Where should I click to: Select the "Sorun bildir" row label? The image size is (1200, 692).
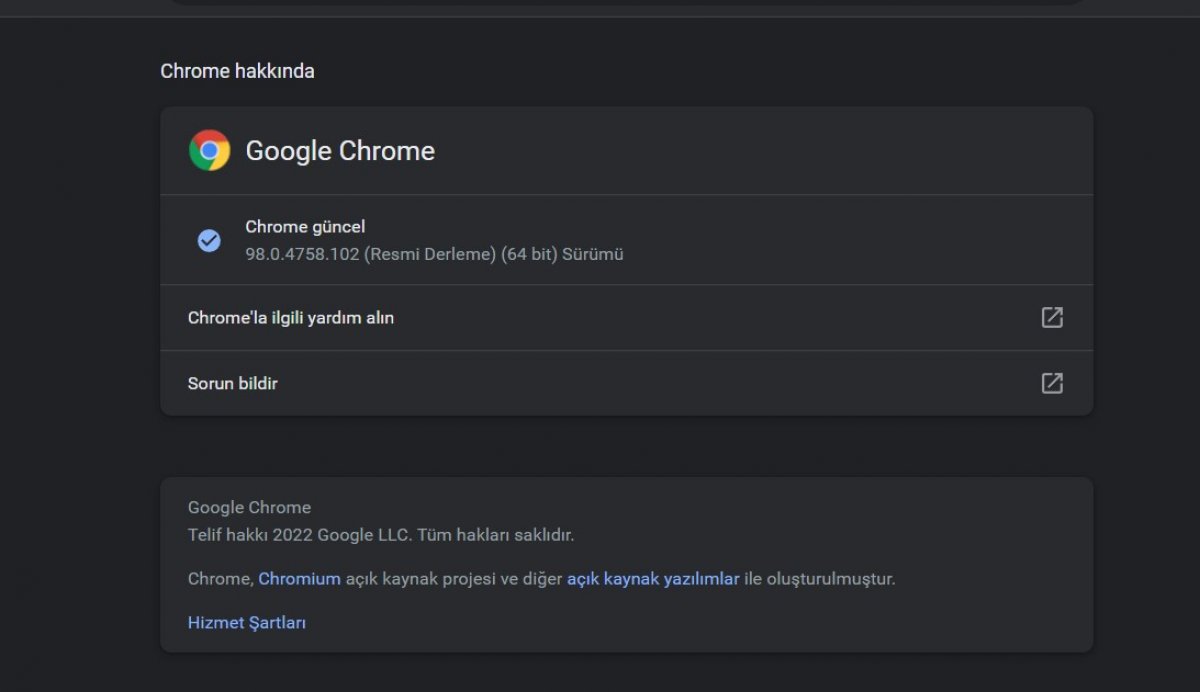coord(233,383)
